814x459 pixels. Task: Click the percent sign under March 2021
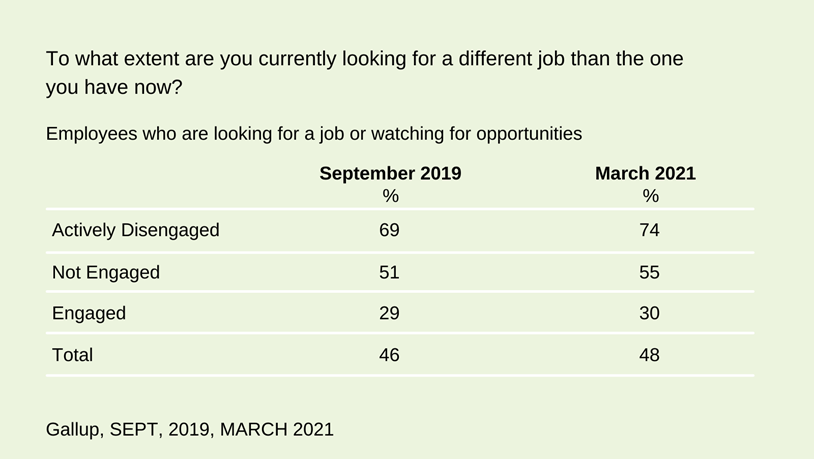(650, 196)
